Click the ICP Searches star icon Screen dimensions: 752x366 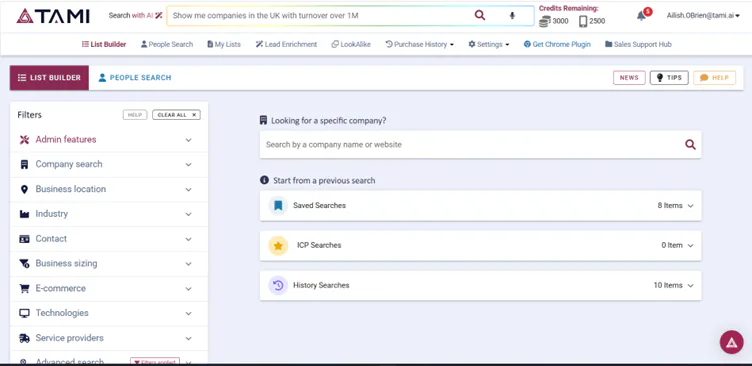point(278,246)
